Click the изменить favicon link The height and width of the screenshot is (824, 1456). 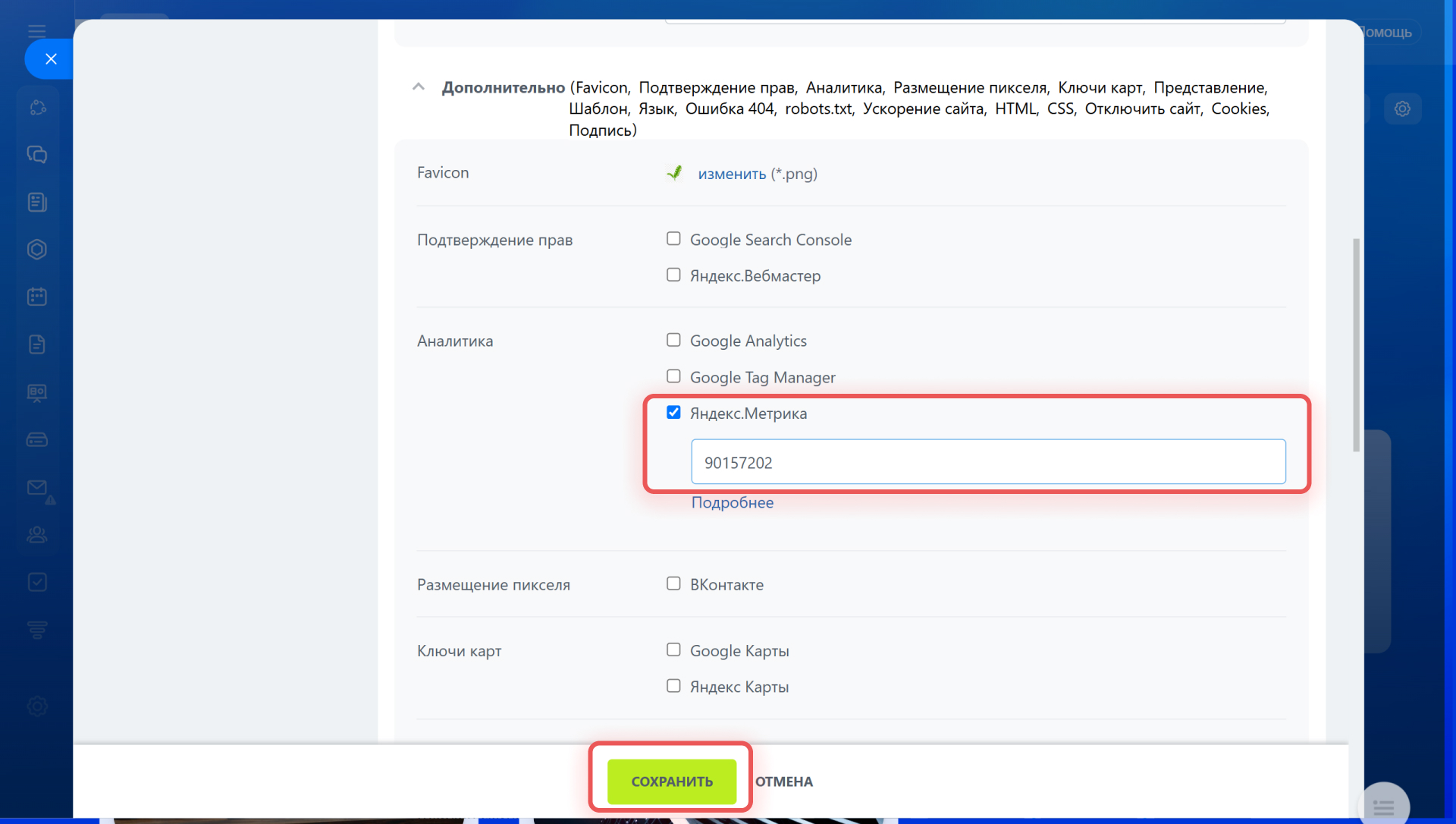(x=731, y=174)
